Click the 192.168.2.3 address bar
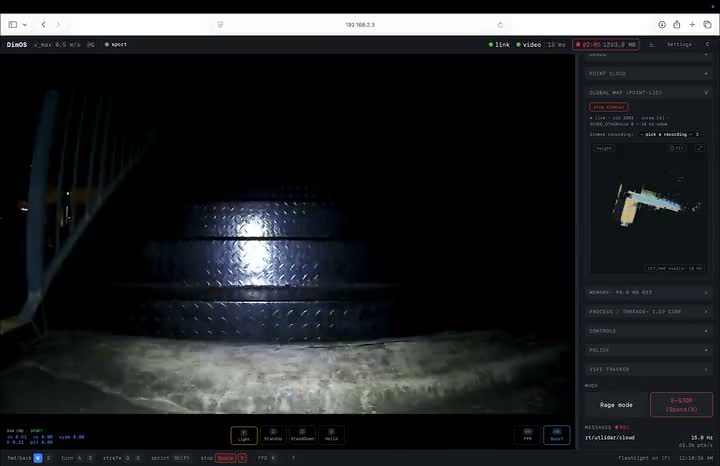720x466 pixels. click(x=360, y=25)
